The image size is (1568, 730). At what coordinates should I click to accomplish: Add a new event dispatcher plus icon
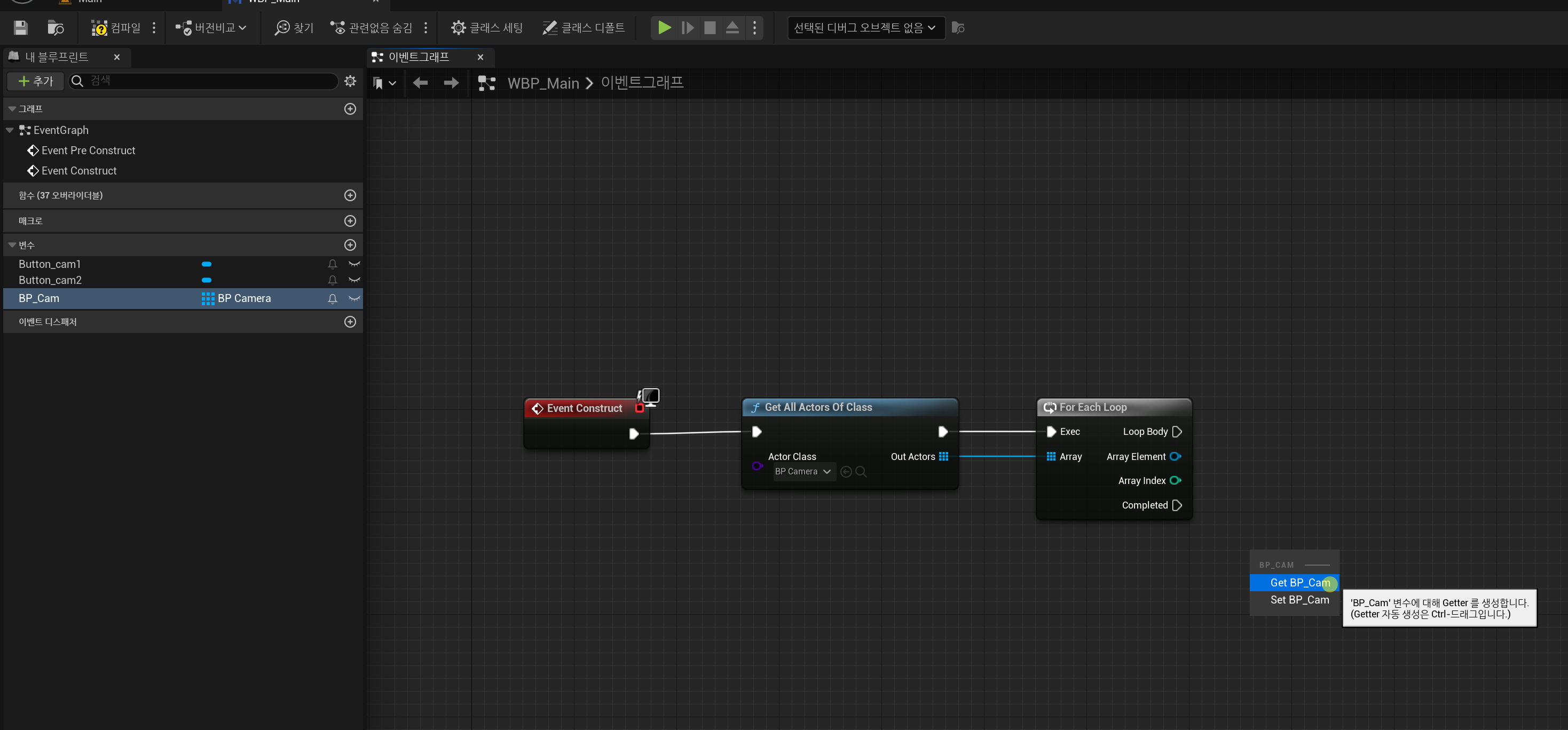[x=350, y=322]
